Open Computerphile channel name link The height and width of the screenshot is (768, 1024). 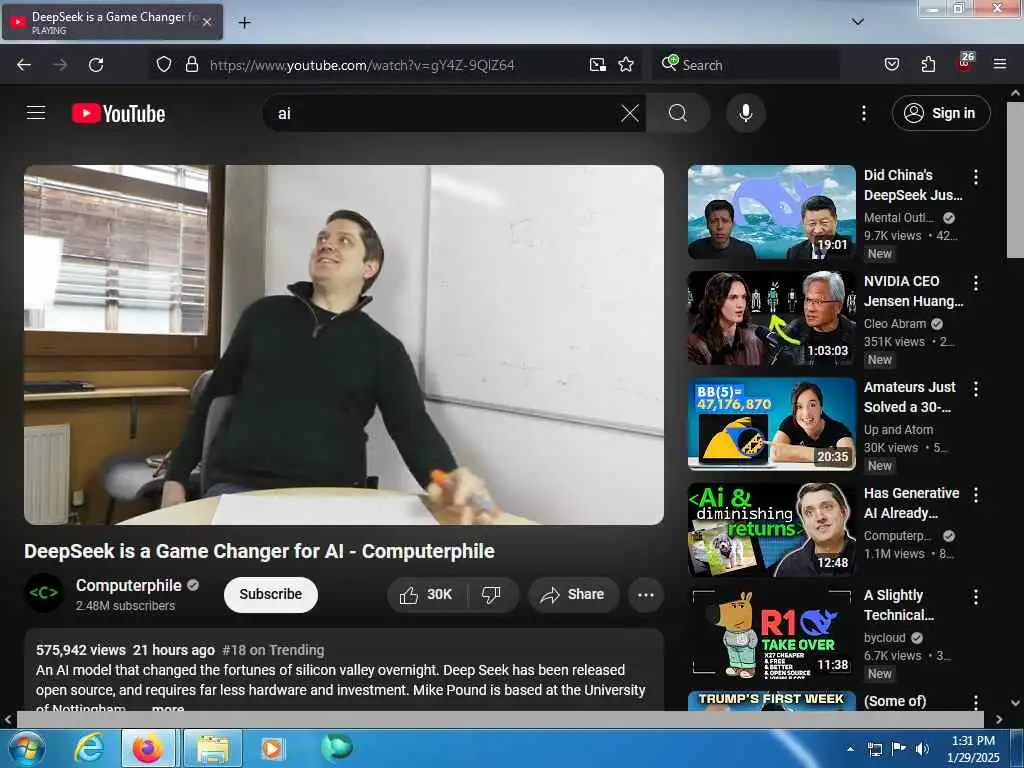(129, 585)
